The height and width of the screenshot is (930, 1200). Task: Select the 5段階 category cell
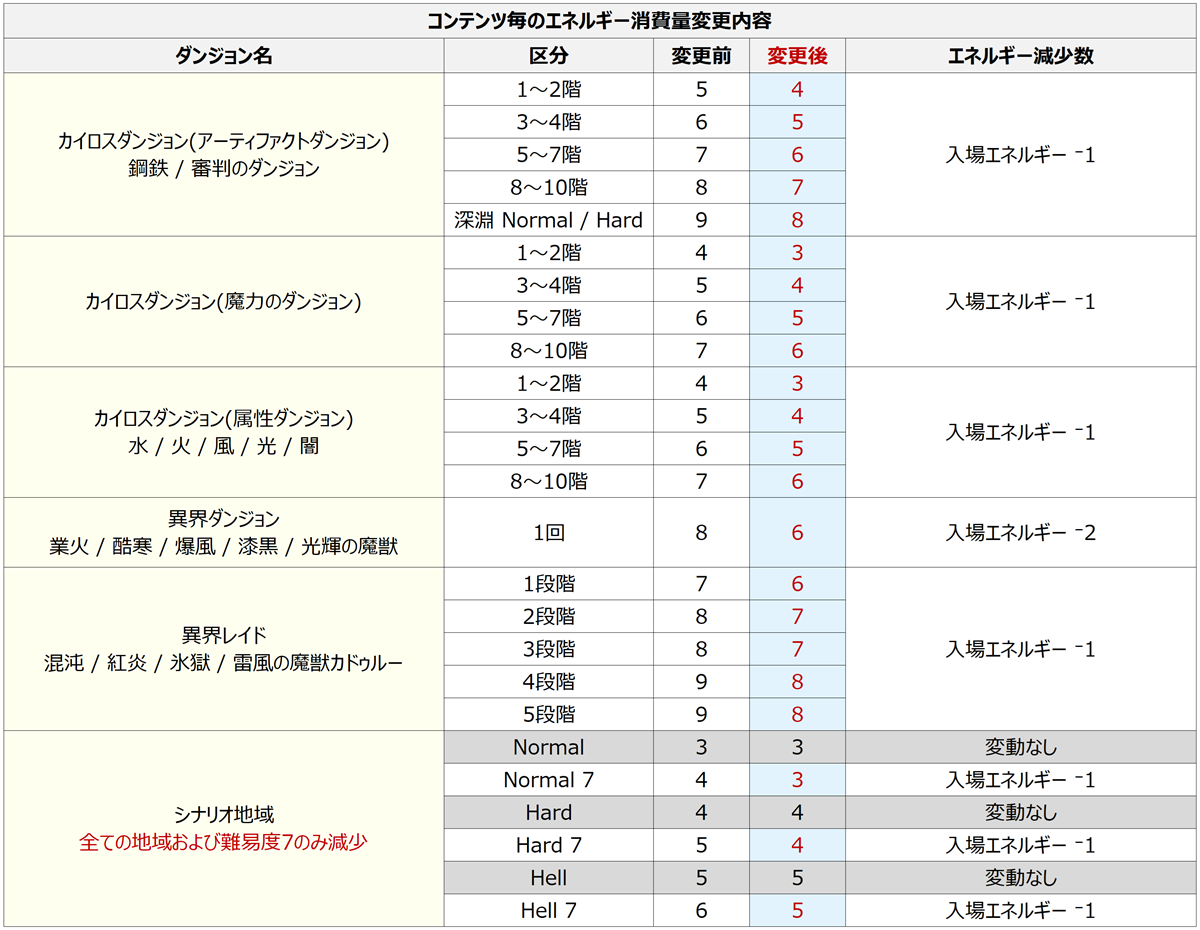pyautogui.click(x=548, y=714)
